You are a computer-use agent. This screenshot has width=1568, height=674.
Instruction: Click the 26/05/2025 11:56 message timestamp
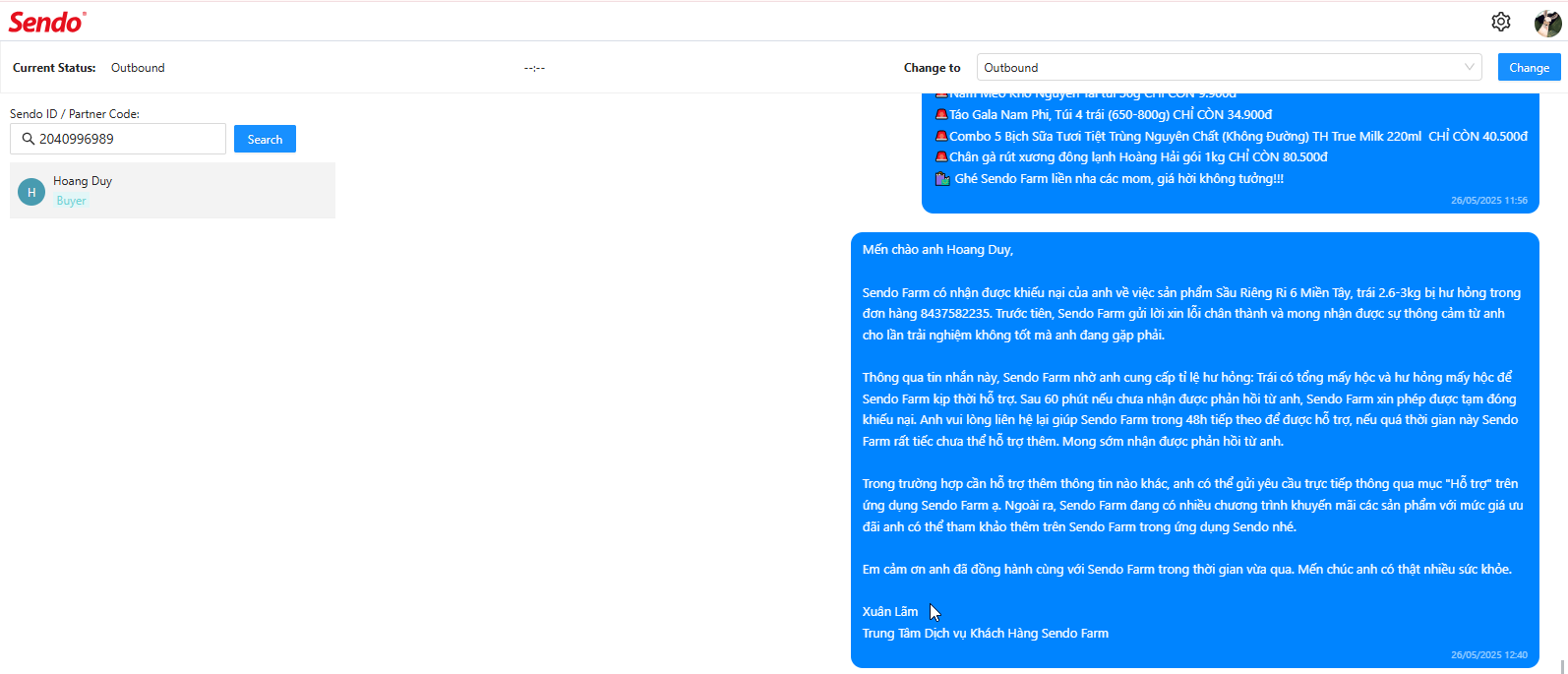[x=1489, y=200]
